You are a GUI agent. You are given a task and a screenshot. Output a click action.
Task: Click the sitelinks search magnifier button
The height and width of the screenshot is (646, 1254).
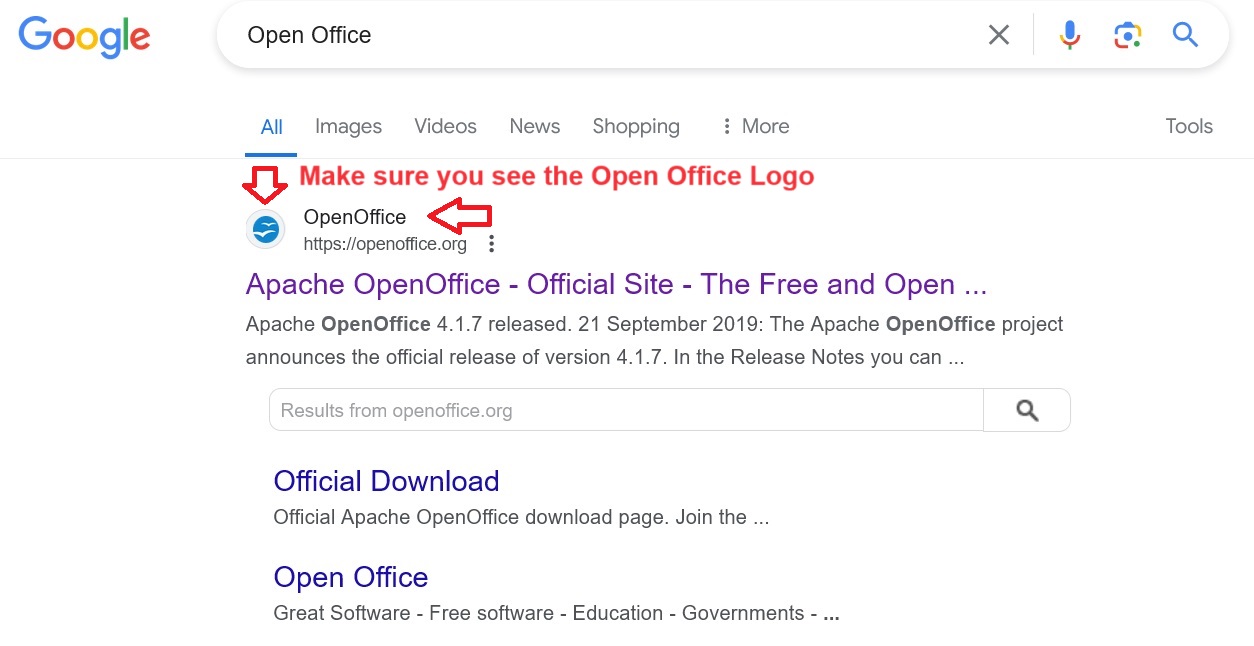pyautogui.click(x=1026, y=410)
